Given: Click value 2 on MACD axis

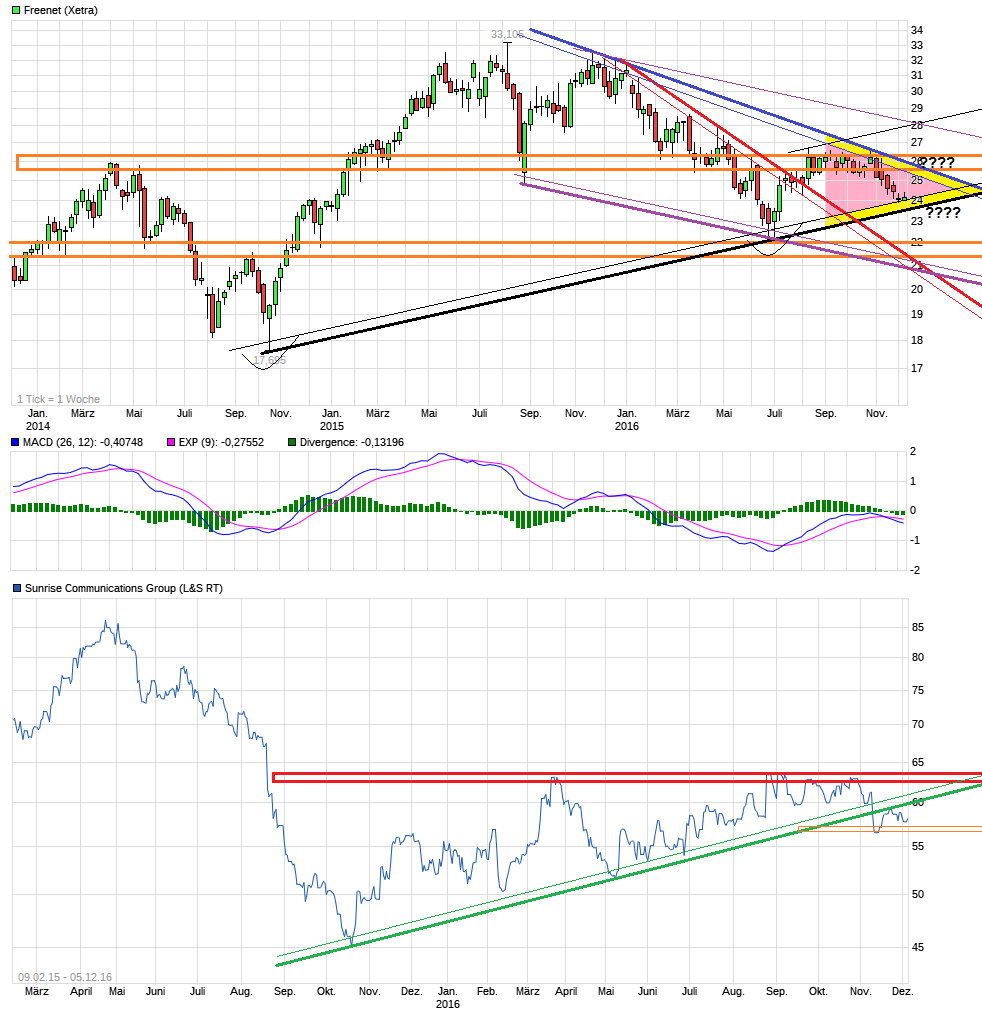Looking at the screenshot, I should coord(913,451).
